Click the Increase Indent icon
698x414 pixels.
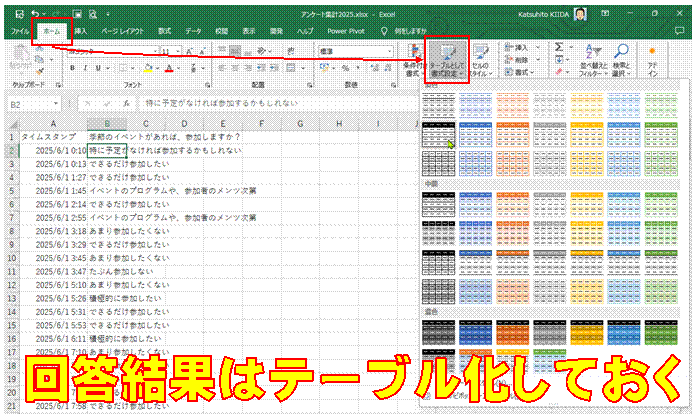tap(275, 68)
